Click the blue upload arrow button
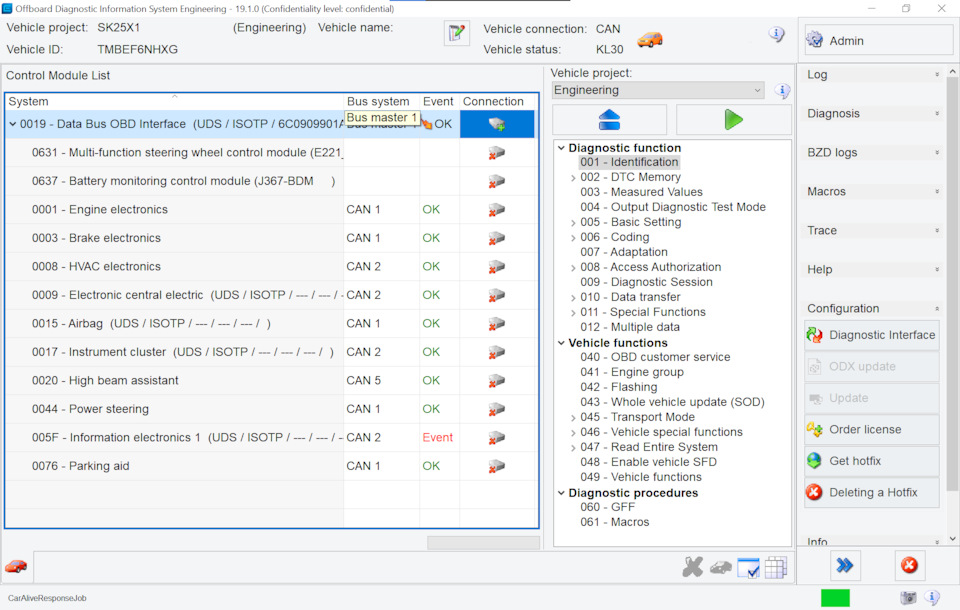960x610 pixels. 609,119
